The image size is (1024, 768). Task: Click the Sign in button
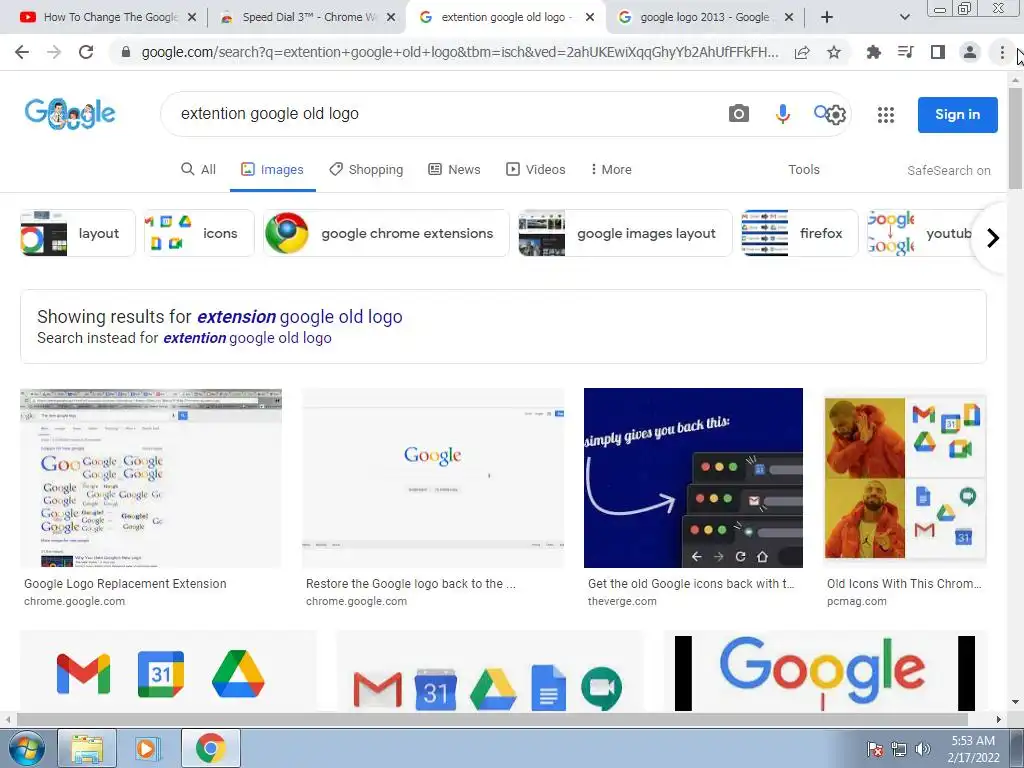click(x=957, y=114)
